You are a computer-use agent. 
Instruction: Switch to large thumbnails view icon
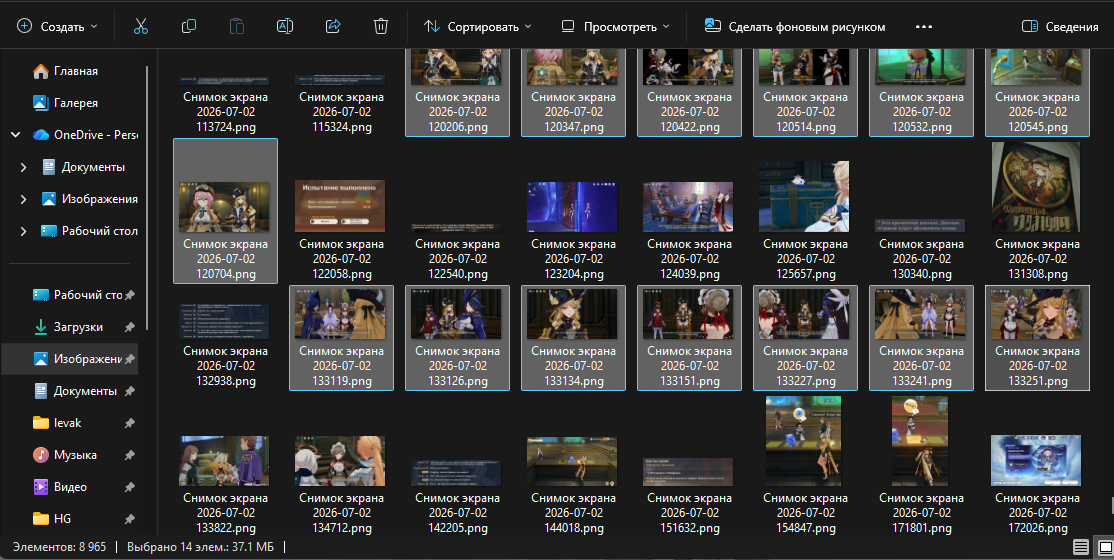pos(1105,547)
